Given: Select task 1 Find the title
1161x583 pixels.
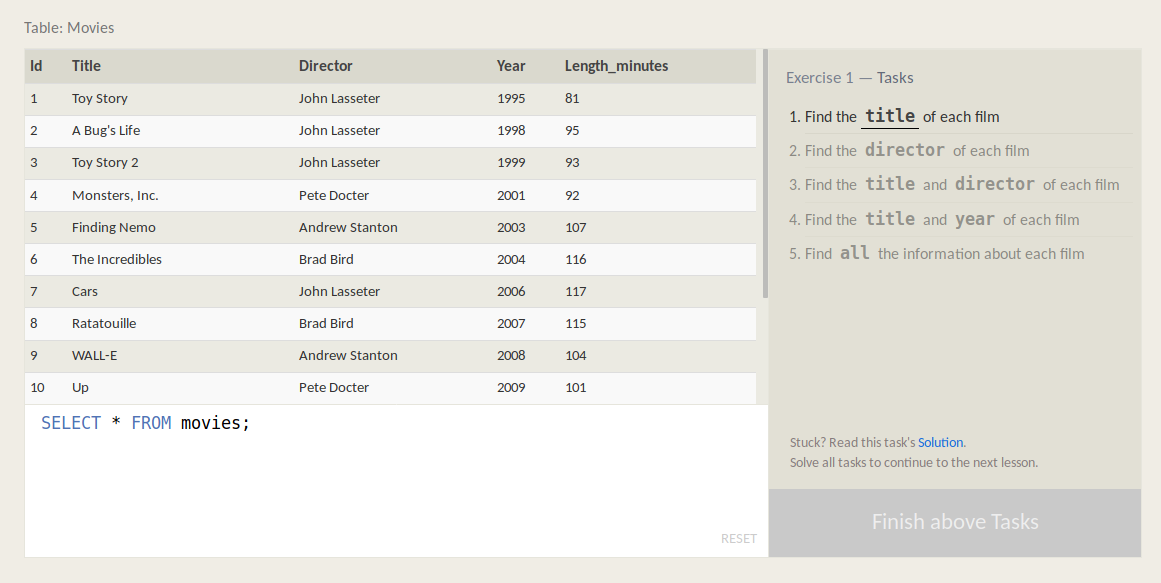Looking at the screenshot, I should [961, 116].
